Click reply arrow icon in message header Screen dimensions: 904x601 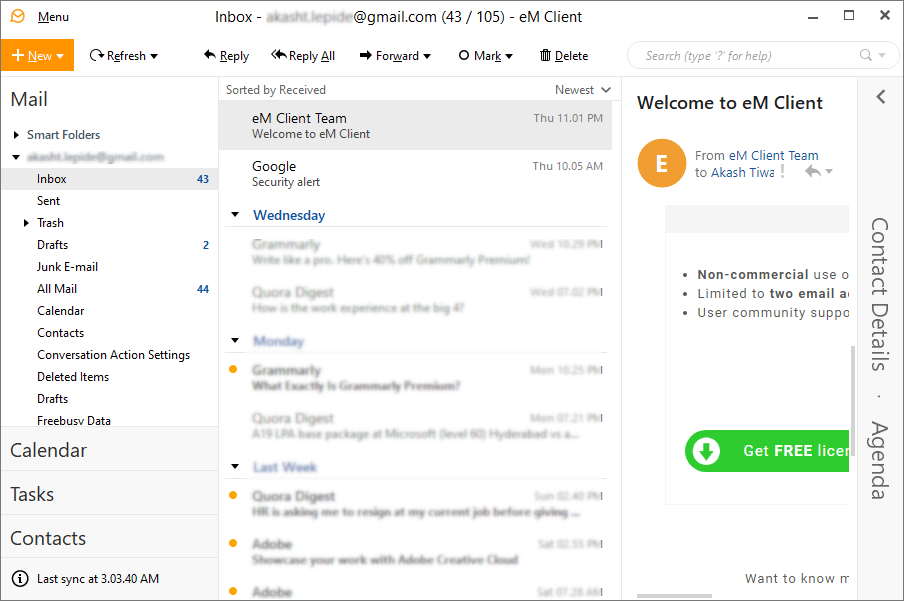(813, 171)
